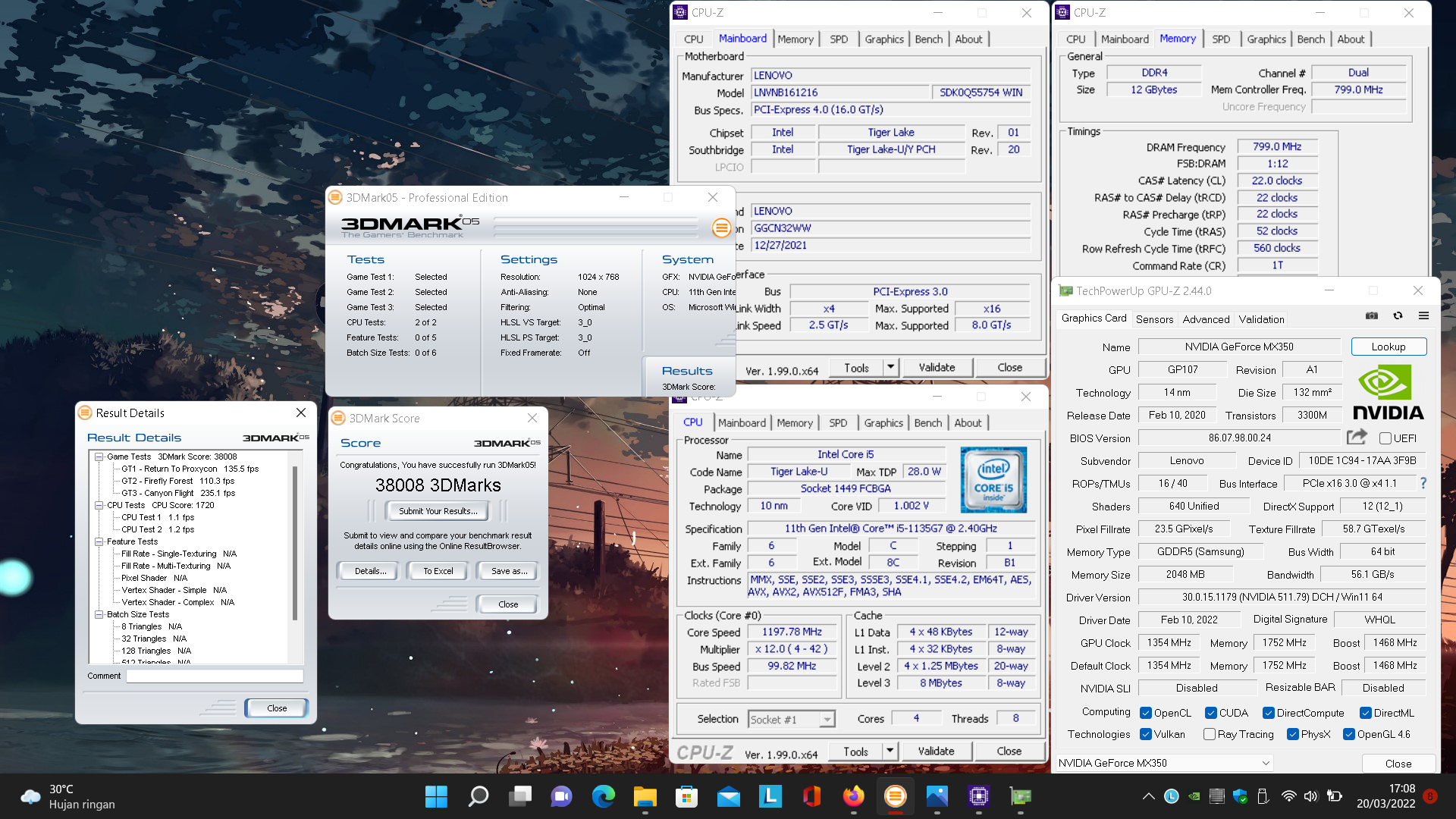Viewport: 1456px width, 819px height.
Task: Click Save as button in 3DMark Score
Action: point(508,571)
